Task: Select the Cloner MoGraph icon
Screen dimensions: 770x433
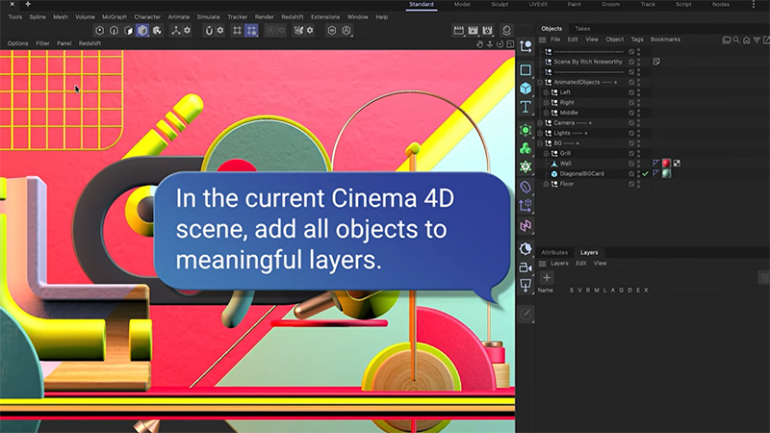Action: click(x=525, y=148)
